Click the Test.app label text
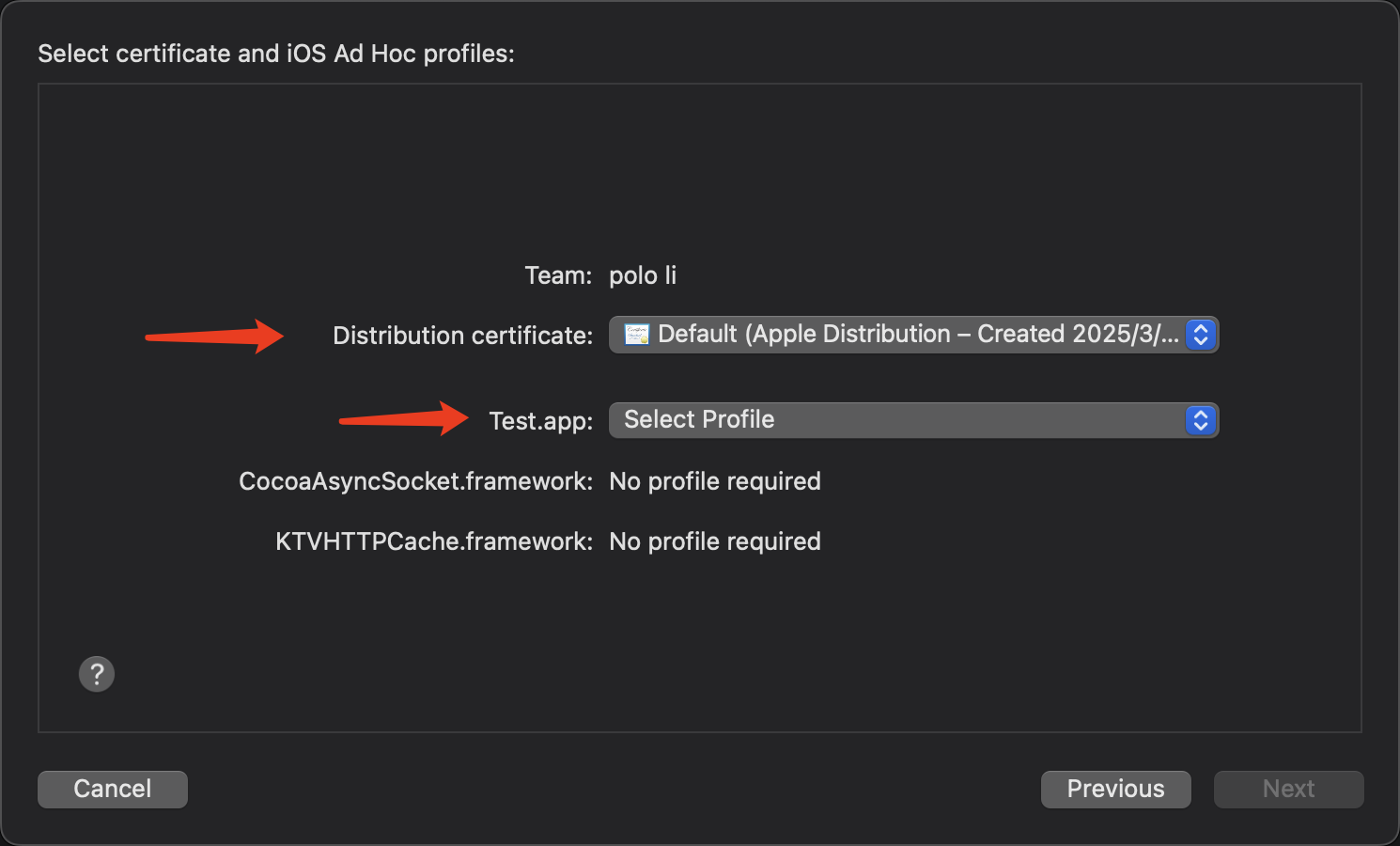This screenshot has width=1400, height=846. click(540, 421)
